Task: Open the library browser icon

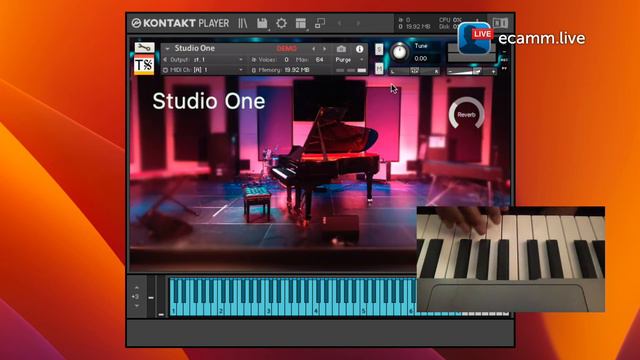Action: click(x=243, y=23)
